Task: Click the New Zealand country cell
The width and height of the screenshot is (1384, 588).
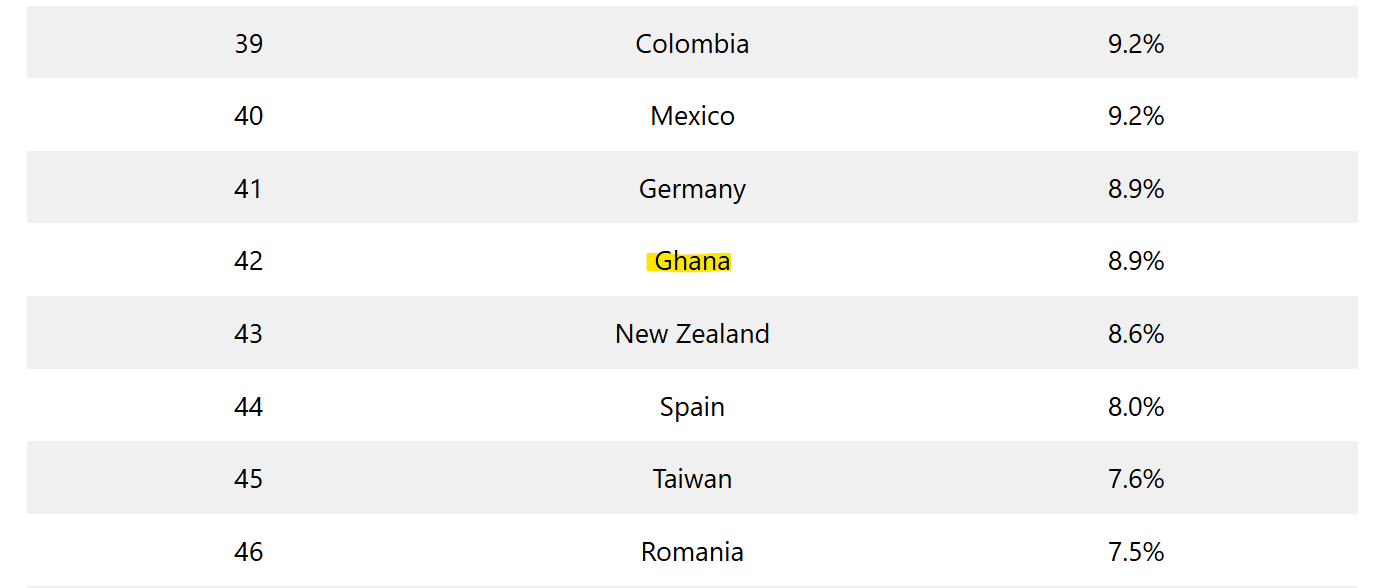Action: click(692, 334)
